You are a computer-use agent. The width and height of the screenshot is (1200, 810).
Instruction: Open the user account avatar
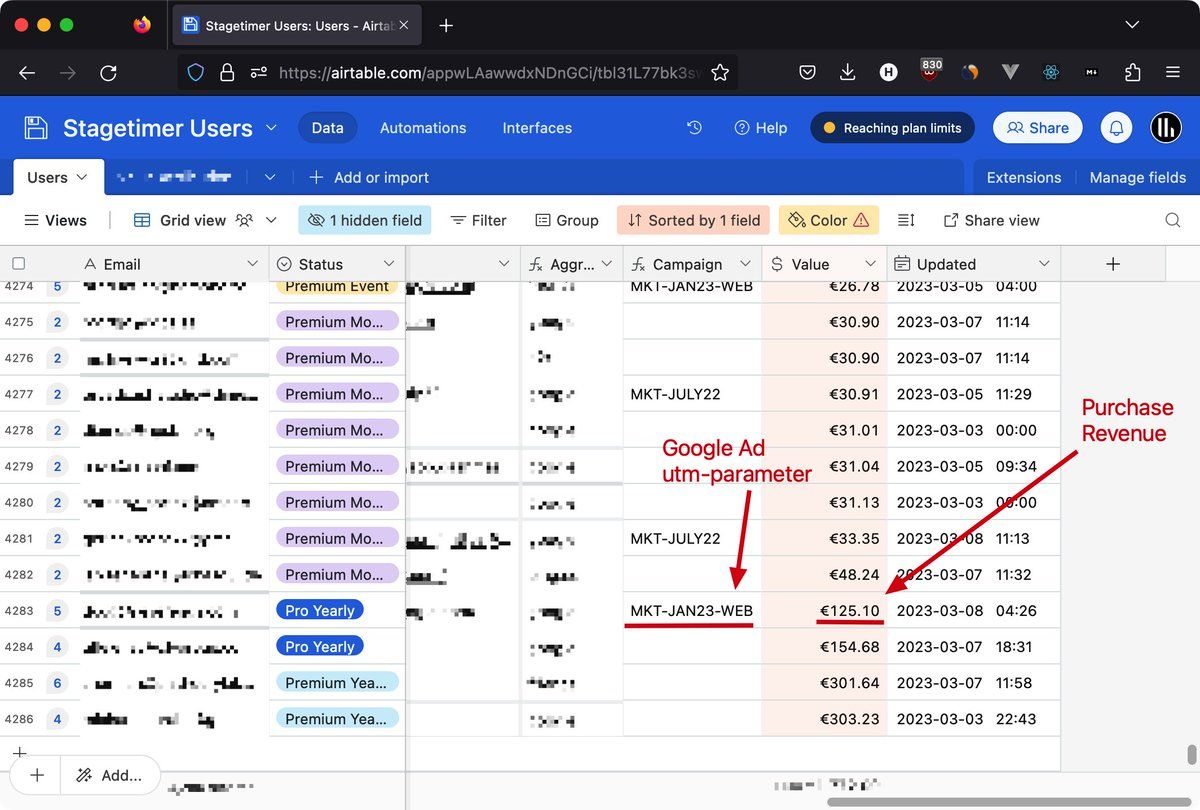tap(1166, 128)
